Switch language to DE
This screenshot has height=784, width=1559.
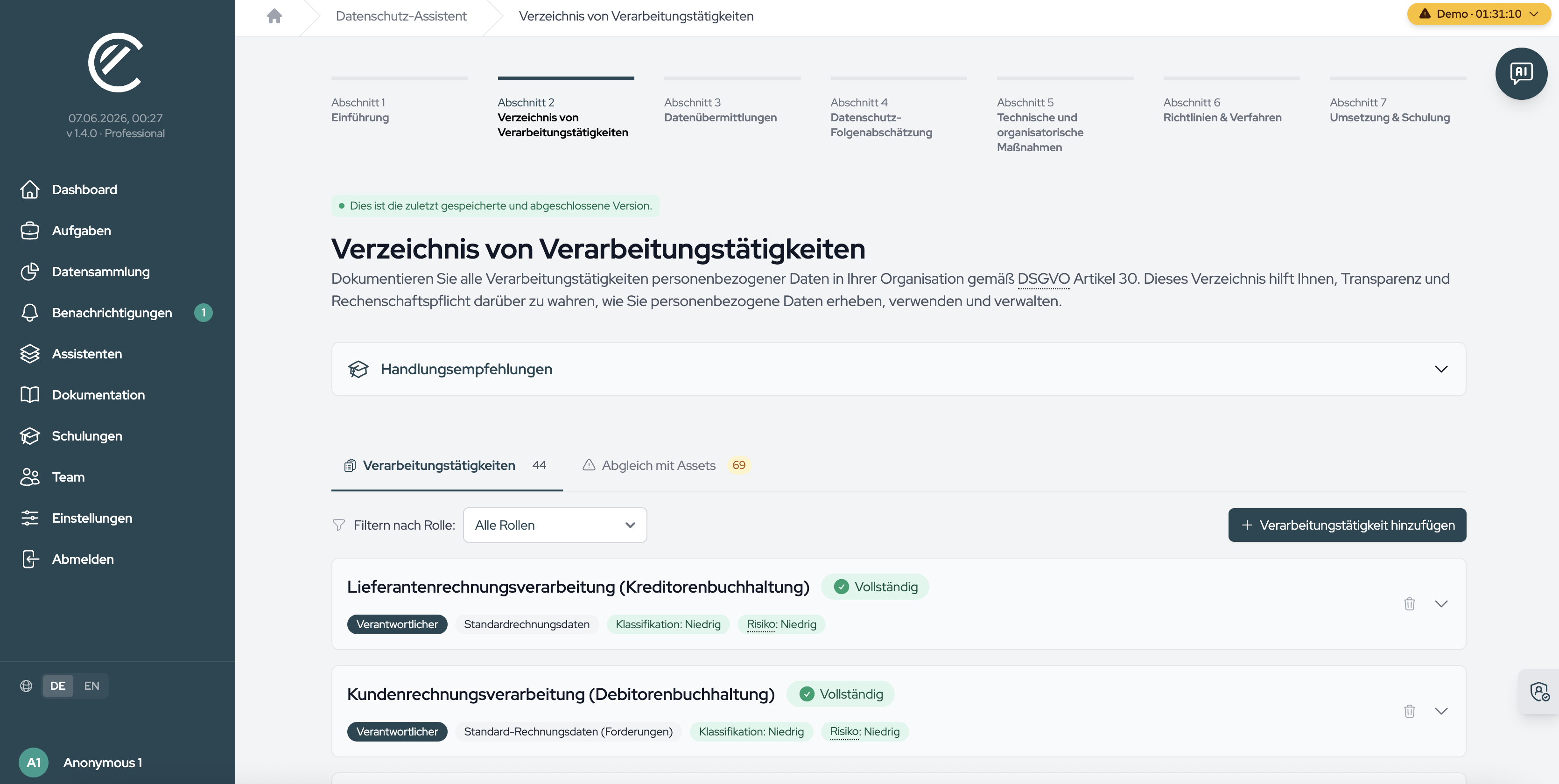[x=57, y=686]
